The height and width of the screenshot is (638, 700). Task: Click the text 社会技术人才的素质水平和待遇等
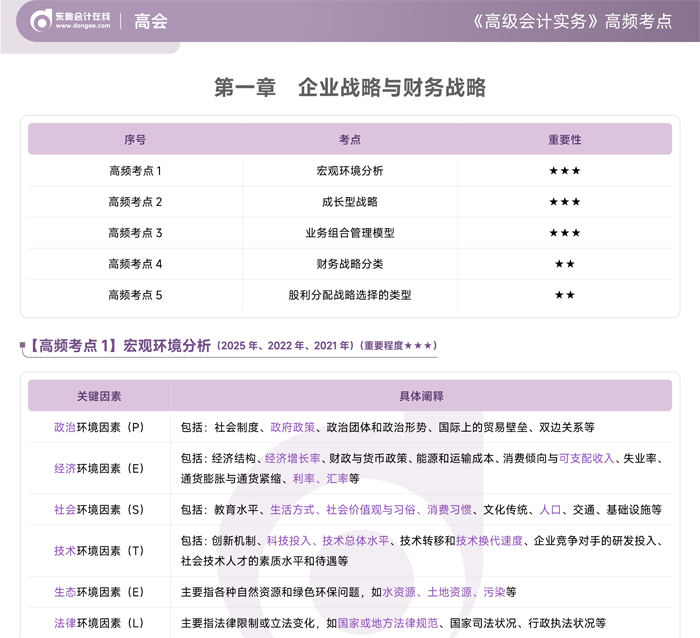click(x=264, y=561)
